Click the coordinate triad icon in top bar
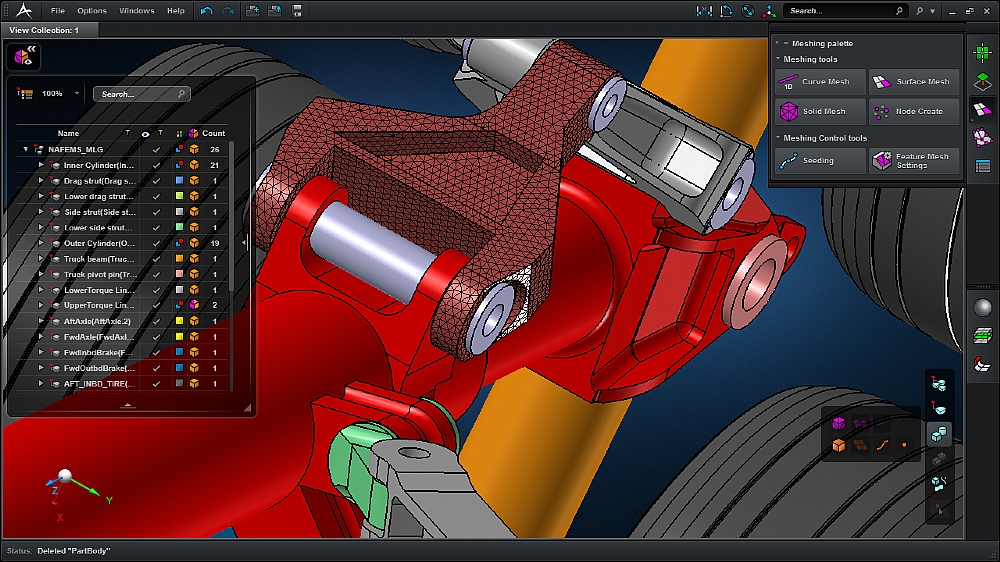 click(769, 11)
